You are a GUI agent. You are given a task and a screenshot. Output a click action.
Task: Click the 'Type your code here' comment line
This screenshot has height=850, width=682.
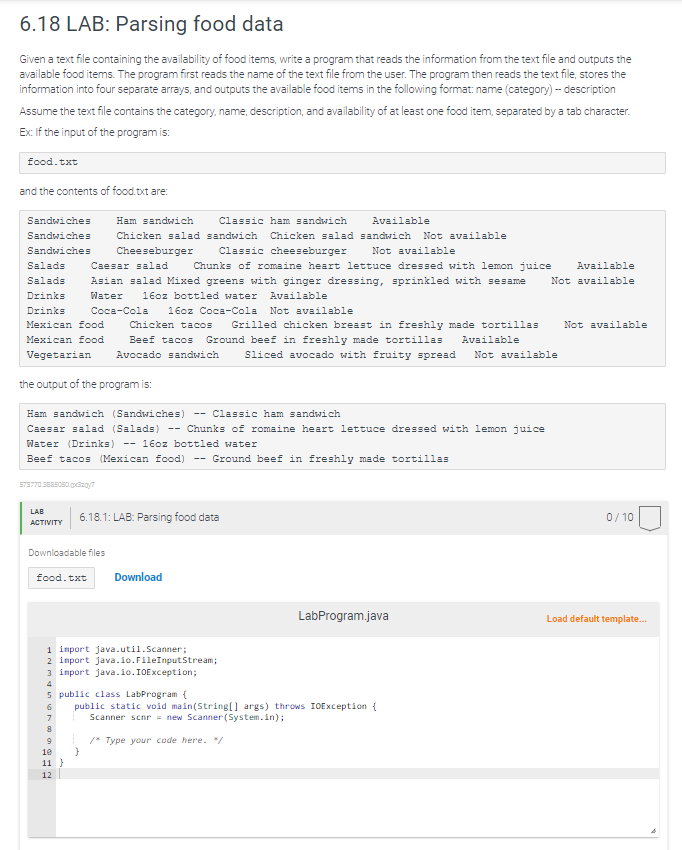156,740
